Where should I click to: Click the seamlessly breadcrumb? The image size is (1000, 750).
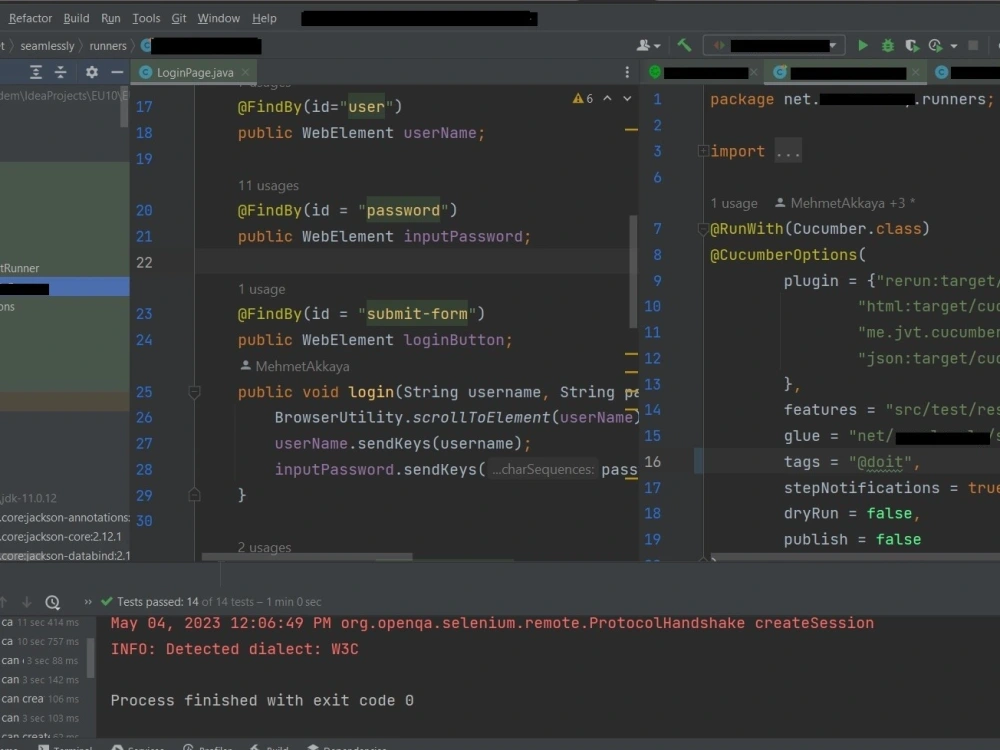(47, 46)
